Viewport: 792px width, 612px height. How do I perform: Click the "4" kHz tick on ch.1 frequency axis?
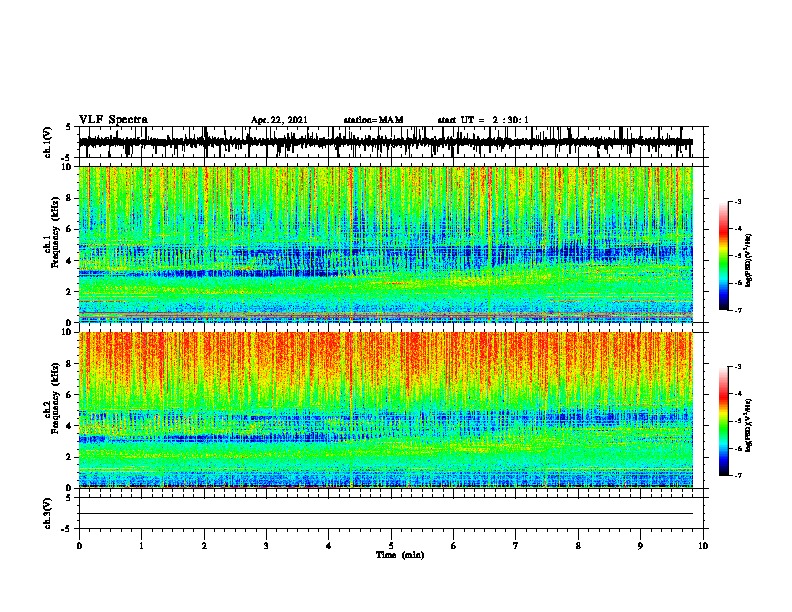(x=71, y=260)
